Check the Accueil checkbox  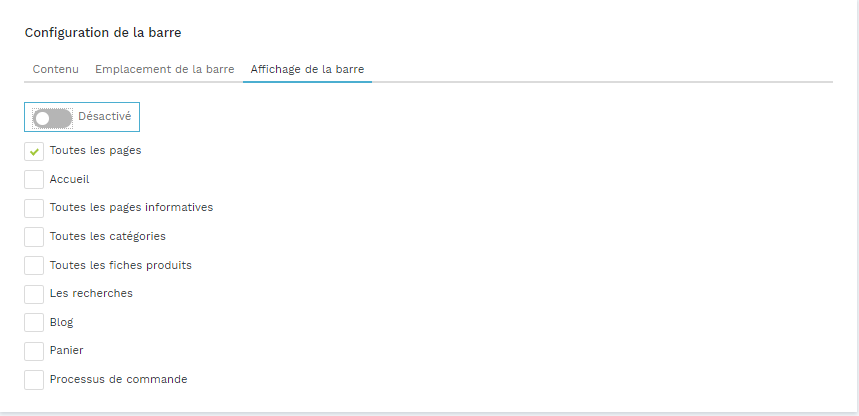click(x=34, y=180)
